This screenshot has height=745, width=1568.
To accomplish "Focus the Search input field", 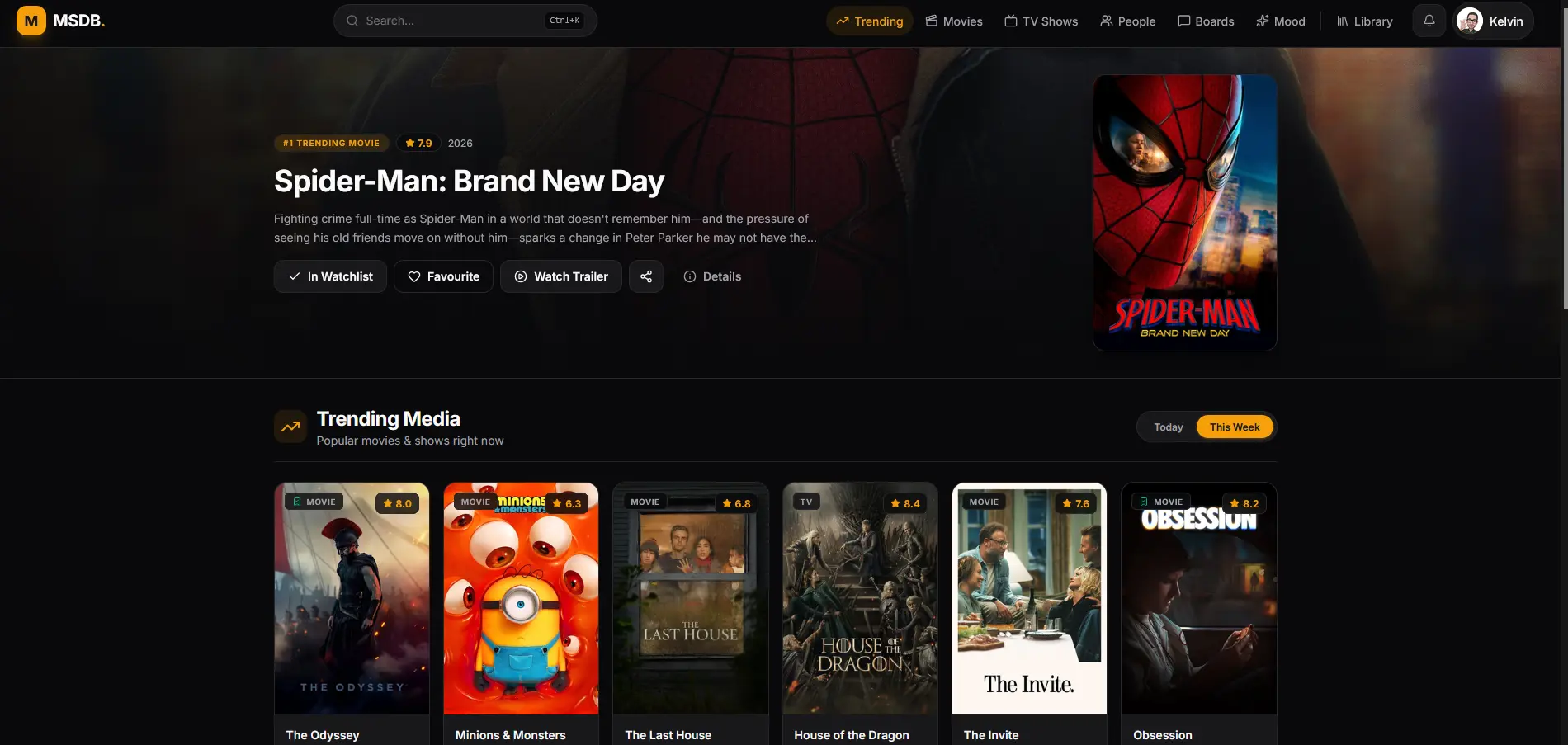I will pyautogui.click(x=465, y=21).
